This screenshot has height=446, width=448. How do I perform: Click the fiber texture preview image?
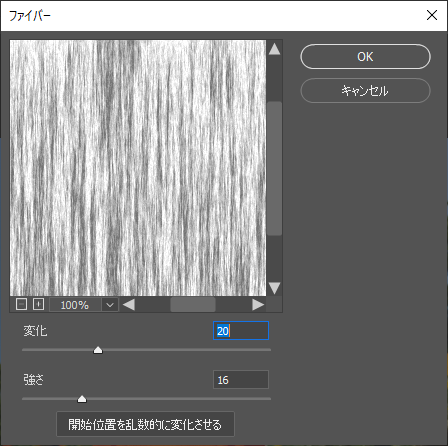point(138,168)
